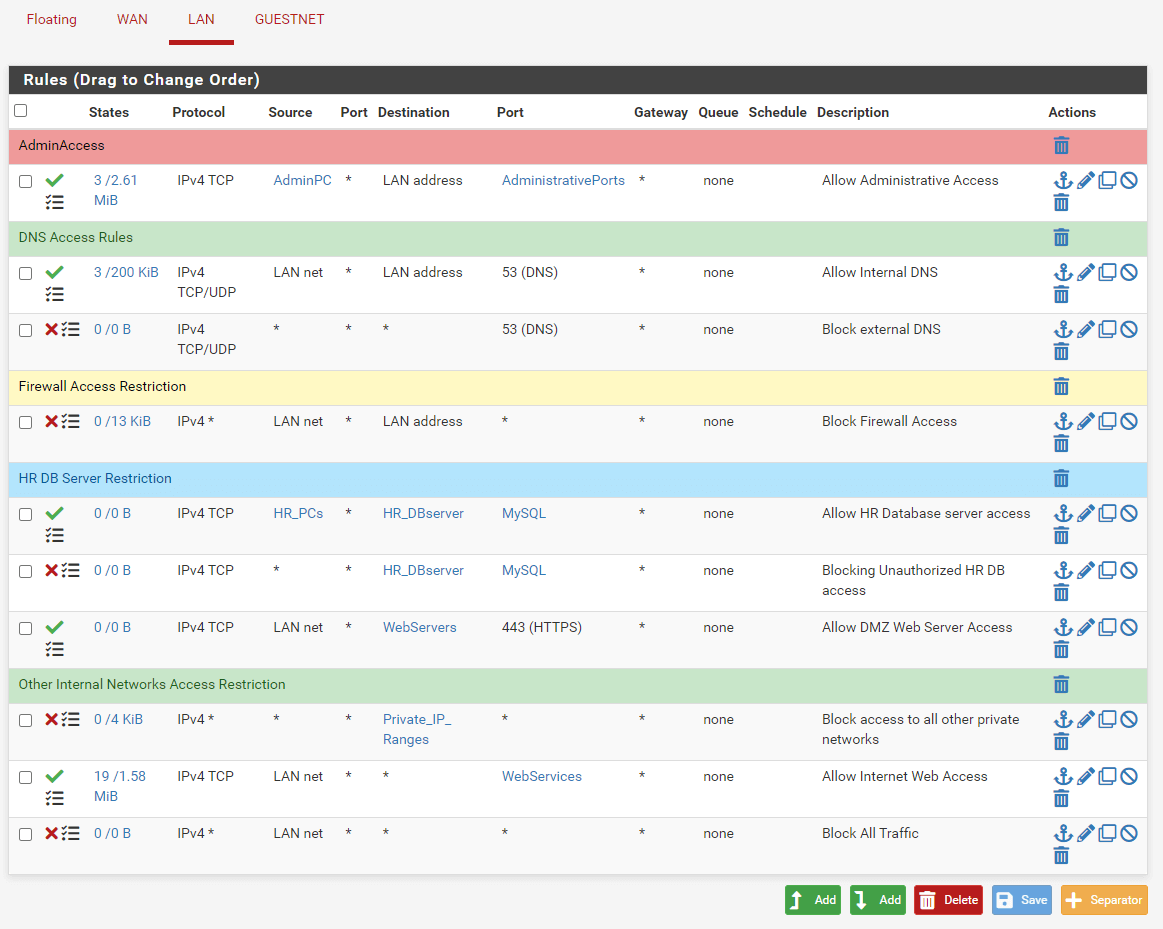Disable Allow HR Database server access rule
The width and height of the screenshot is (1163, 929).
coord(1129,513)
